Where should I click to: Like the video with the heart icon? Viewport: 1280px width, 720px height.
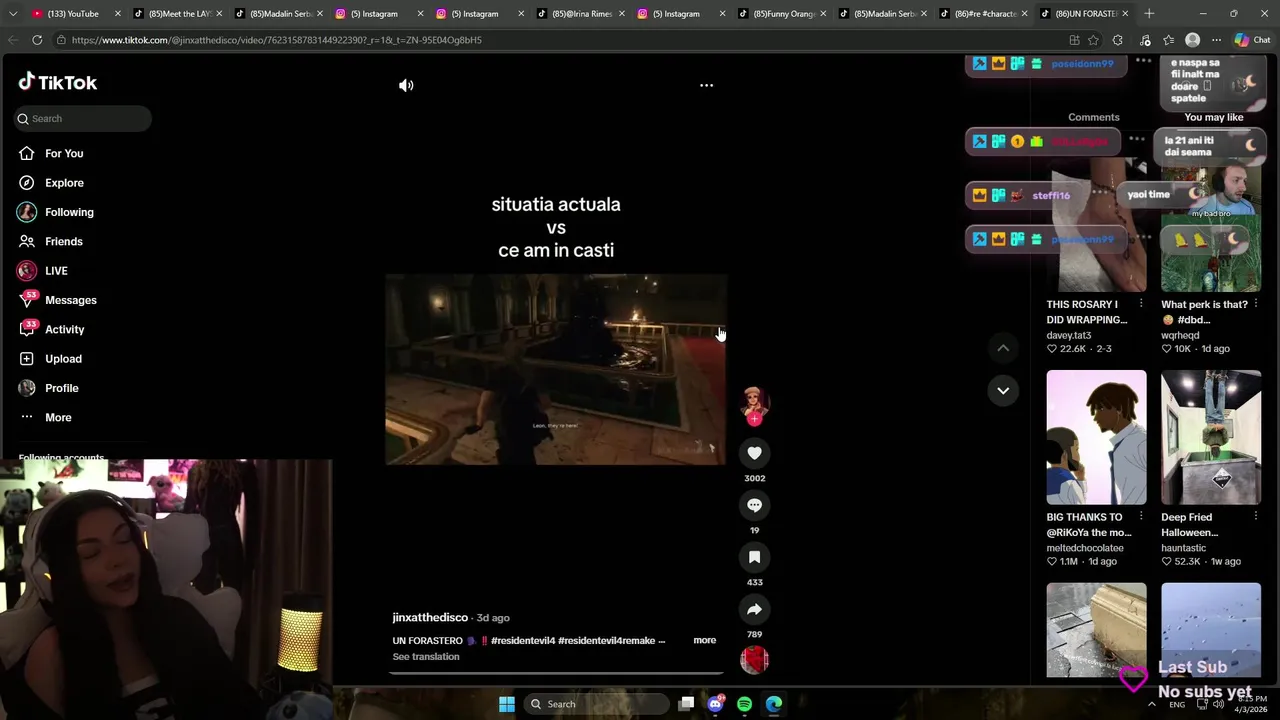(x=754, y=453)
